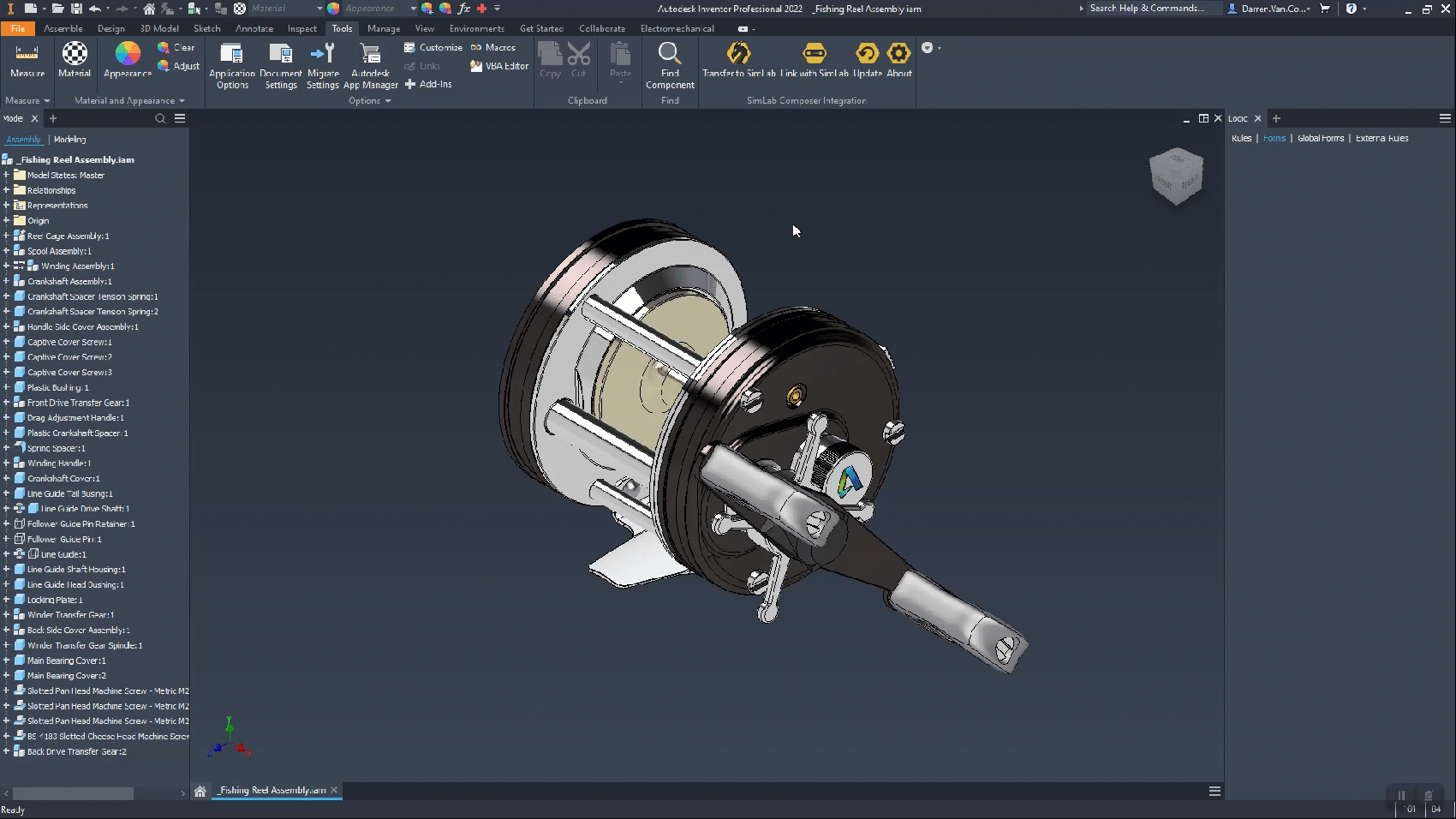Open Material and Appearance panel dropdown
The width and height of the screenshot is (1456, 819).
click(182, 101)
